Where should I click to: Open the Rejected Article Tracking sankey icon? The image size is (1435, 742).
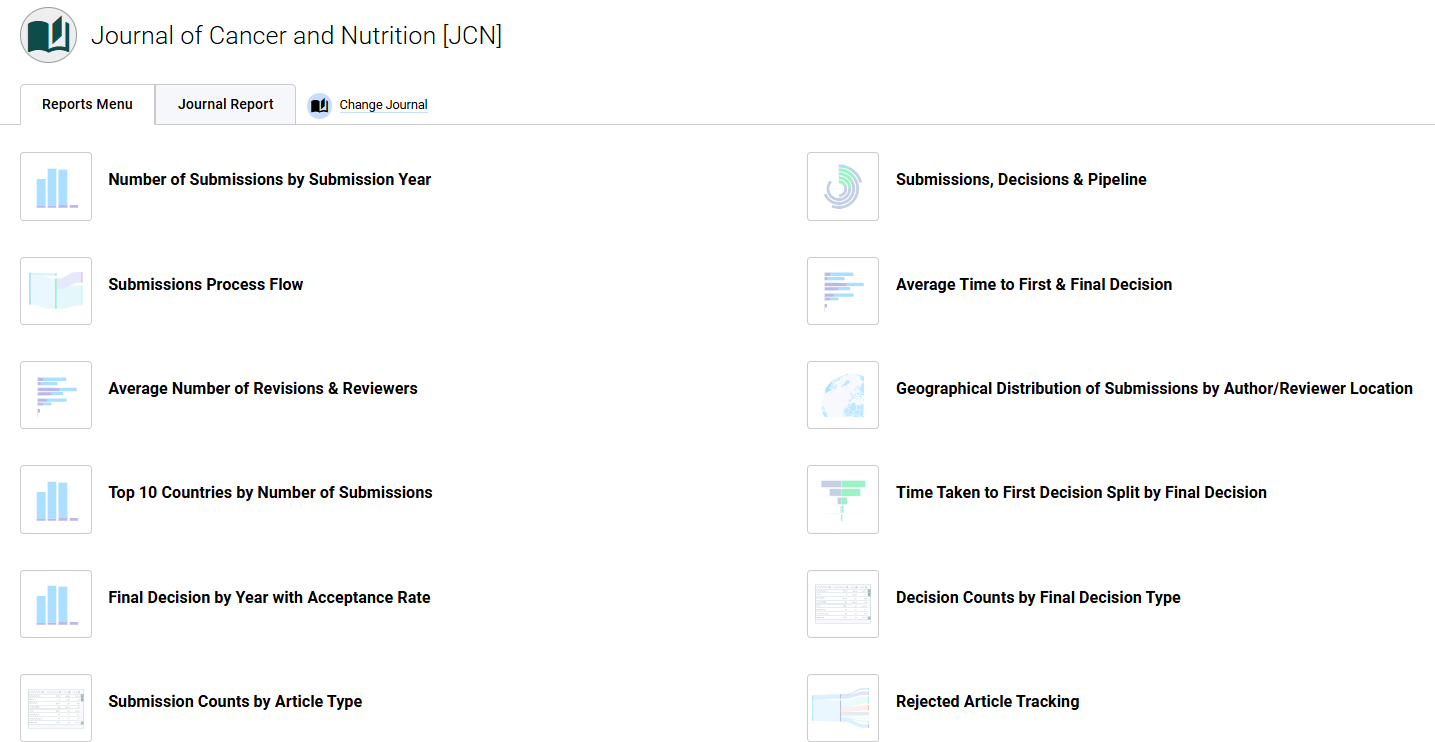[843, 708]
